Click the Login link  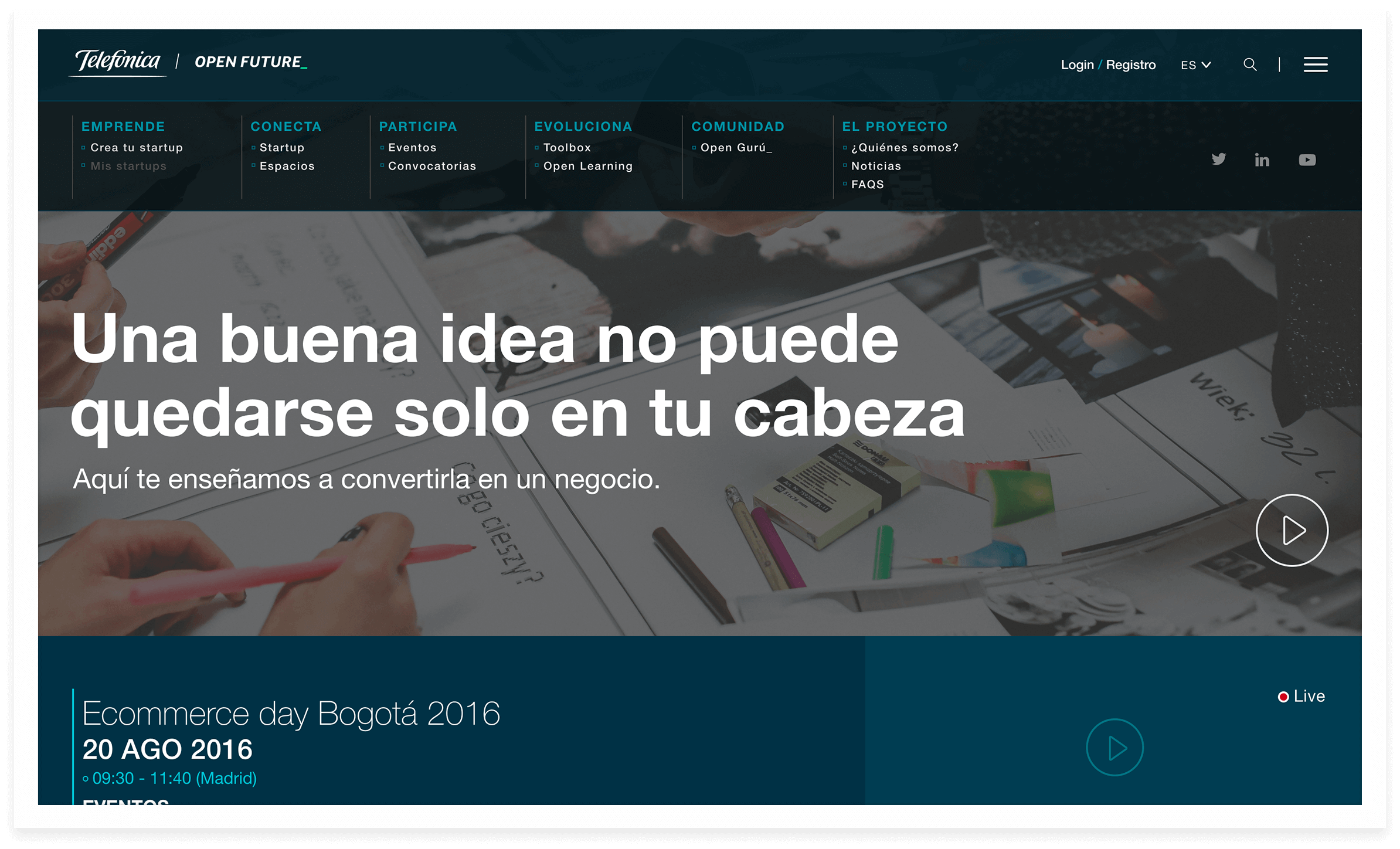click(x=1077, y=64)
